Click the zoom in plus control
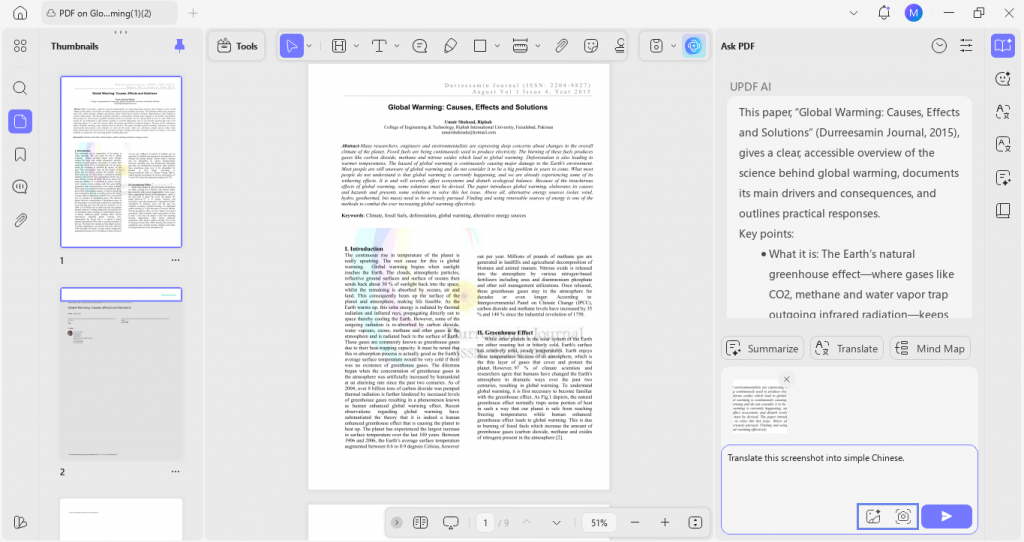1024x542 pixels. [665, 522]
